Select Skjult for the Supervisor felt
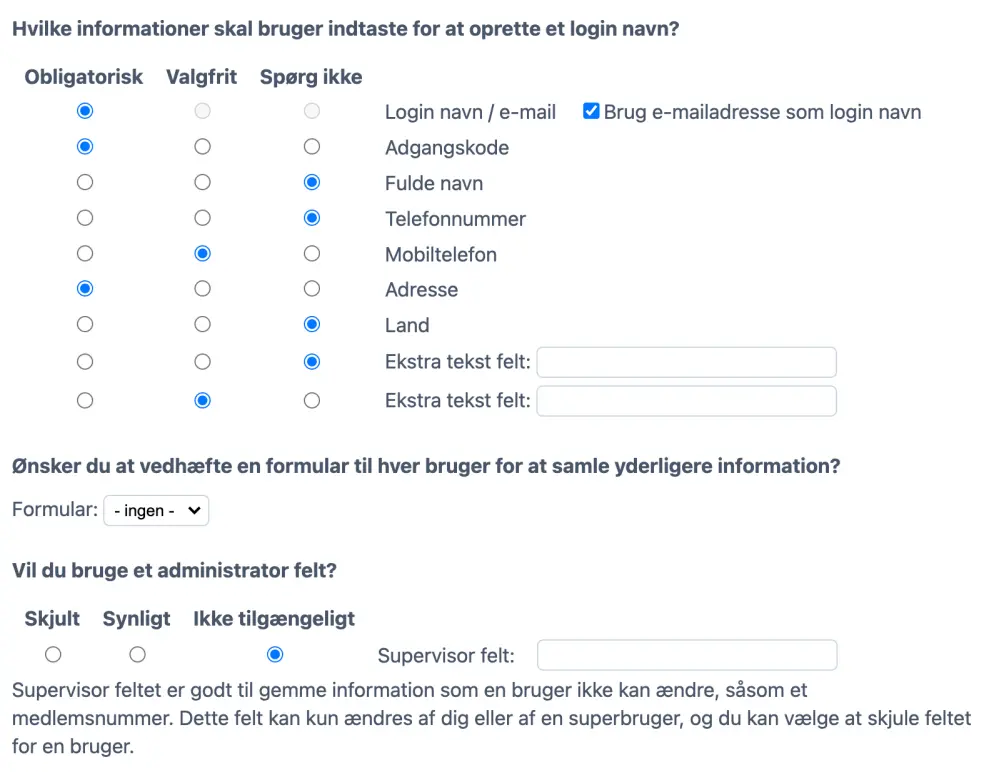 point(52,654)
